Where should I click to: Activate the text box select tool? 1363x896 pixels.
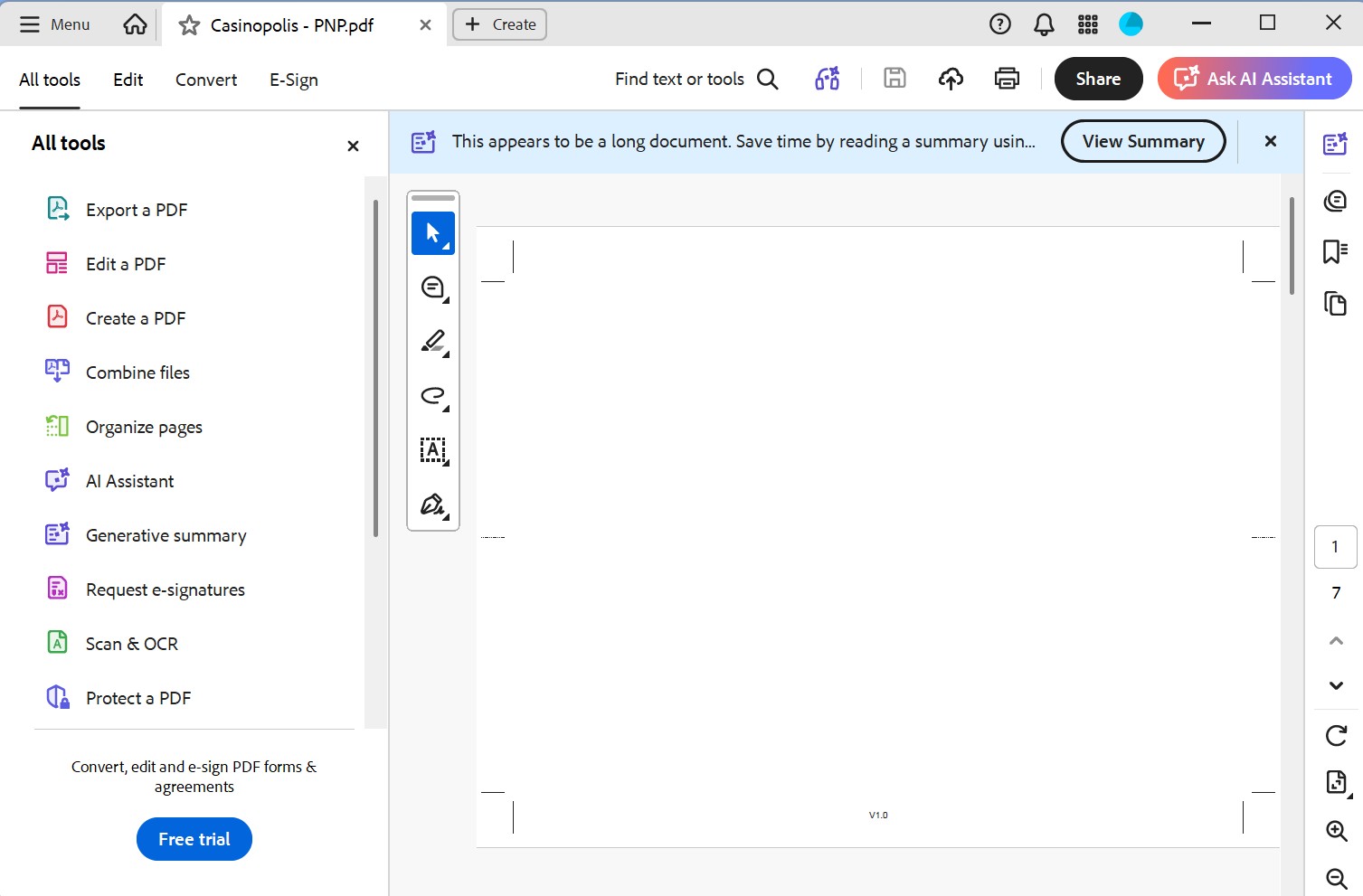point(432,450)
